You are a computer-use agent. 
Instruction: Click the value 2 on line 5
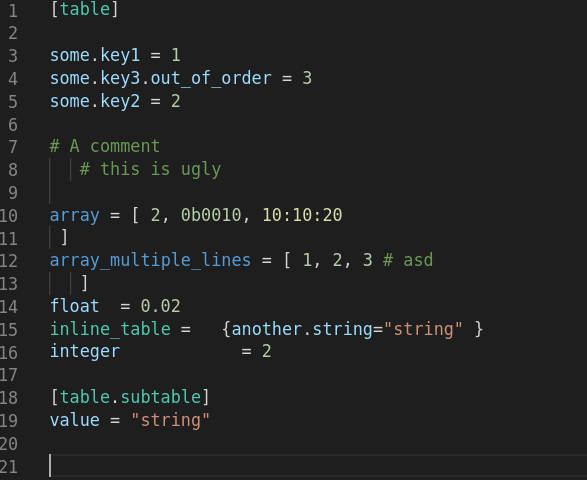[x=176, y=101]
